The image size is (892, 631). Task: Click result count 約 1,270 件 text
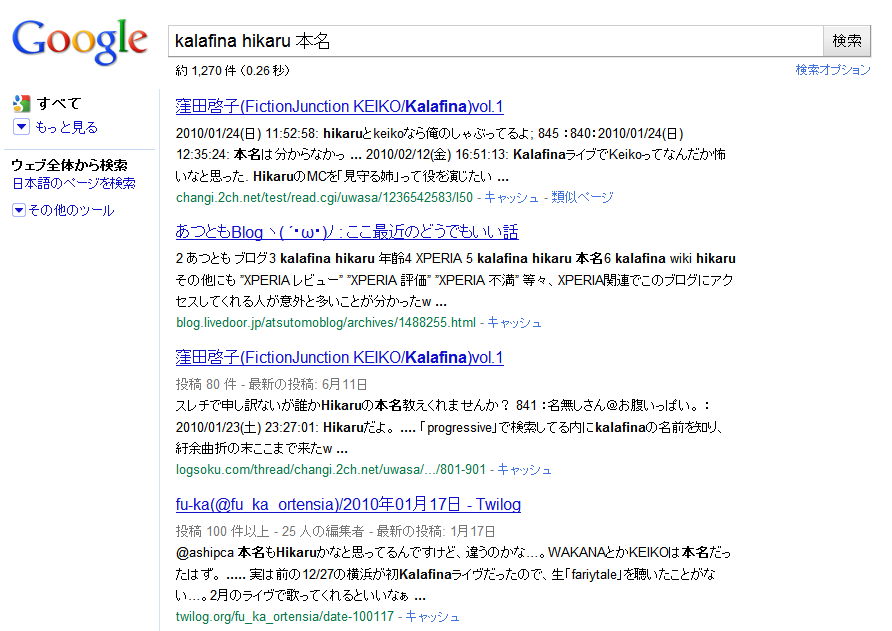(x=206, y=71)
